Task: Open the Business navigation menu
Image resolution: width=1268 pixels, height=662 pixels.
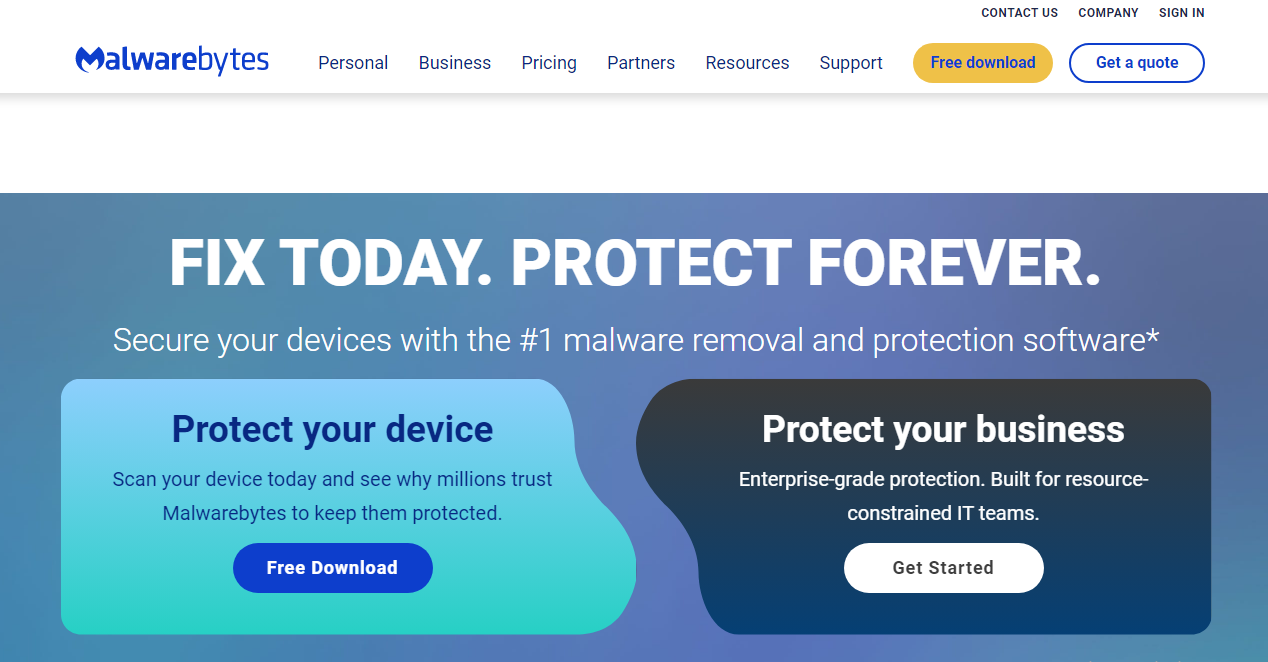Action: coord(455,63)
